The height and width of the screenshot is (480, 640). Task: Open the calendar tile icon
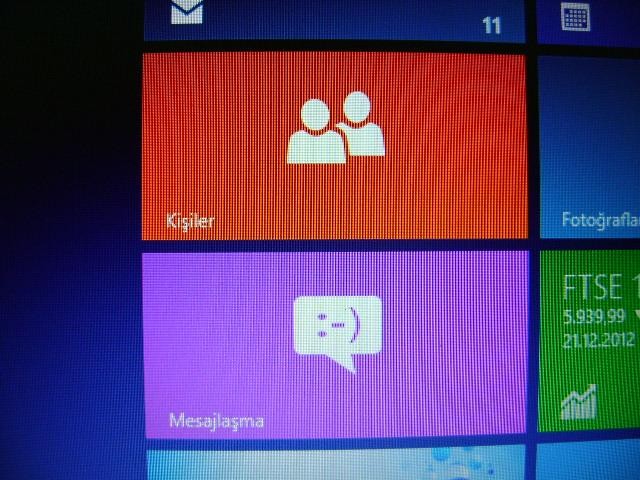576,16
